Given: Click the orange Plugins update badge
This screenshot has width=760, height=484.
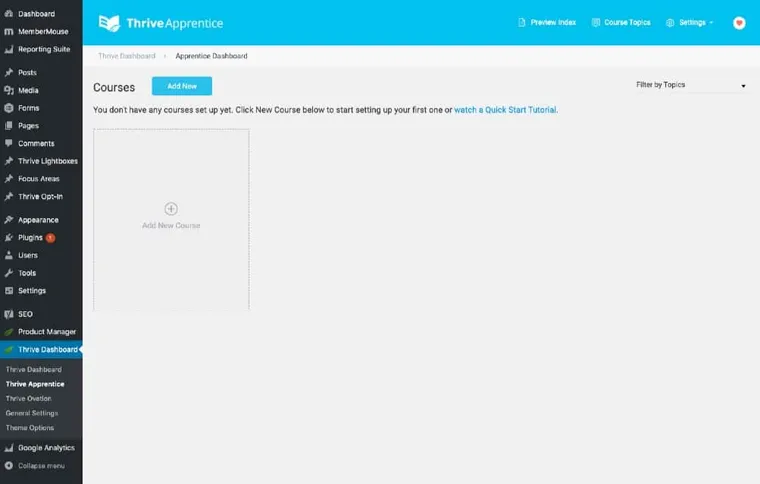Looking at the screenshot, I should click(x=50, y=238).
